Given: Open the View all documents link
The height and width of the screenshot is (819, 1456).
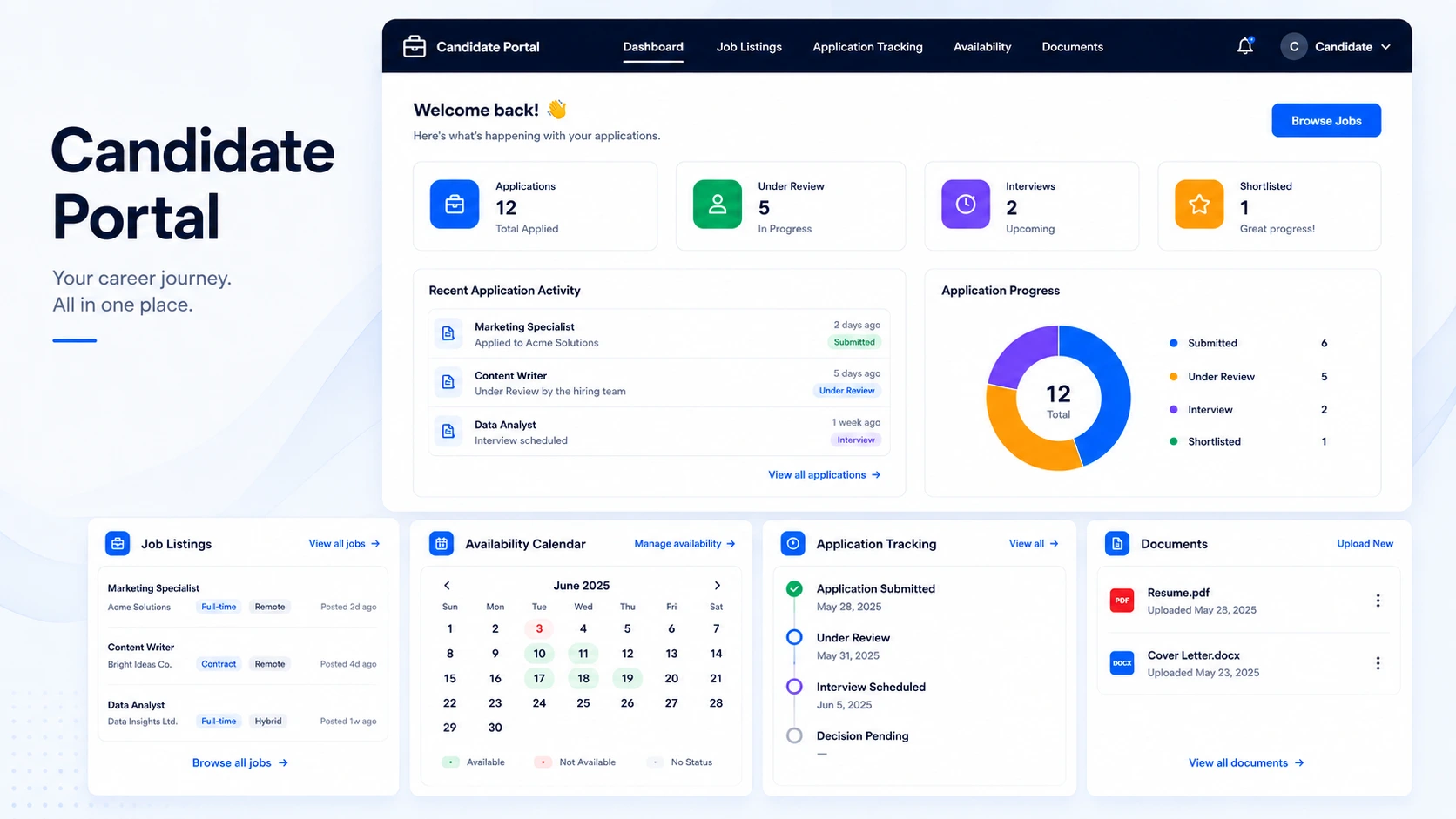Looking at the screenshot, I should click(1246, 763).
